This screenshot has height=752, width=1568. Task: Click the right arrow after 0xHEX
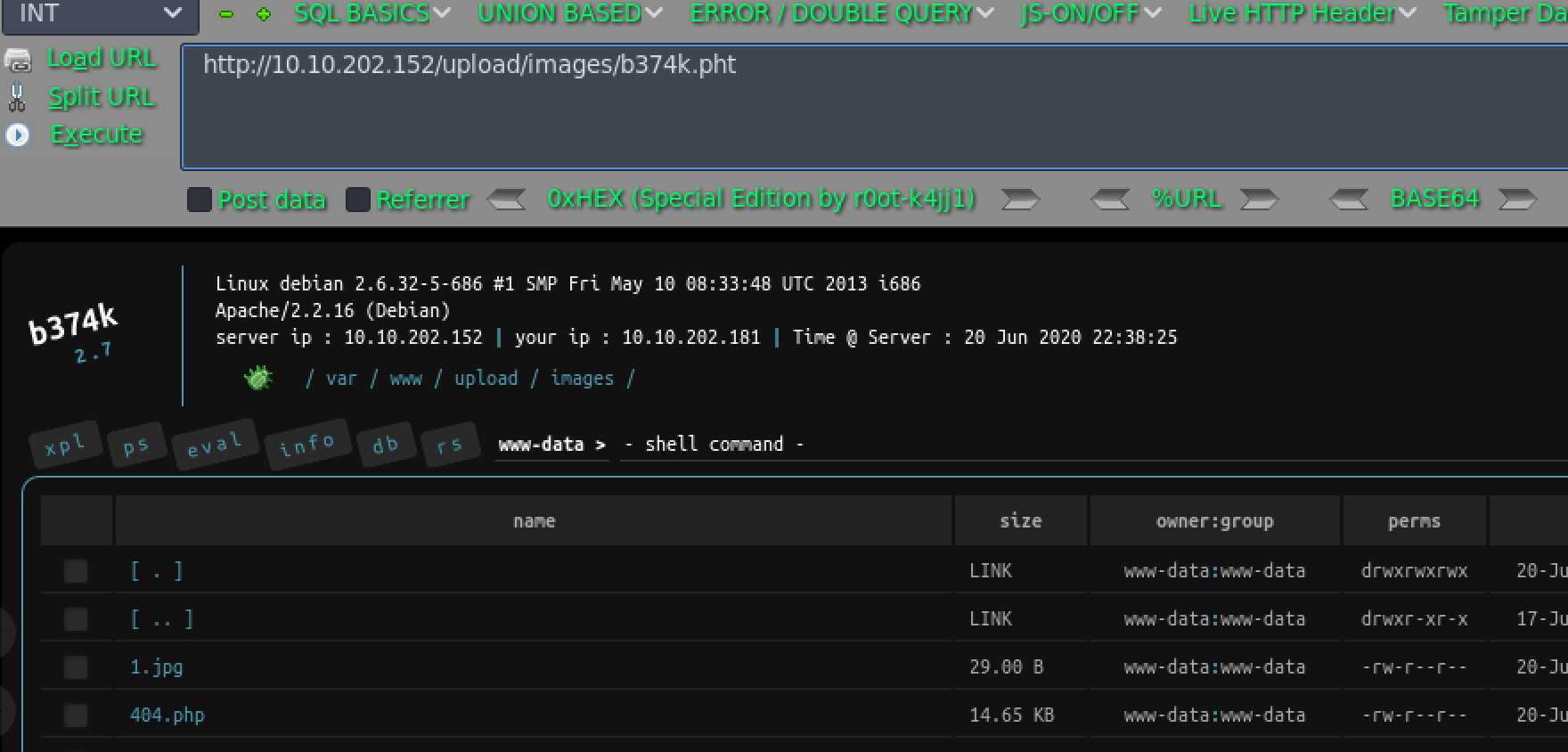1020,199
